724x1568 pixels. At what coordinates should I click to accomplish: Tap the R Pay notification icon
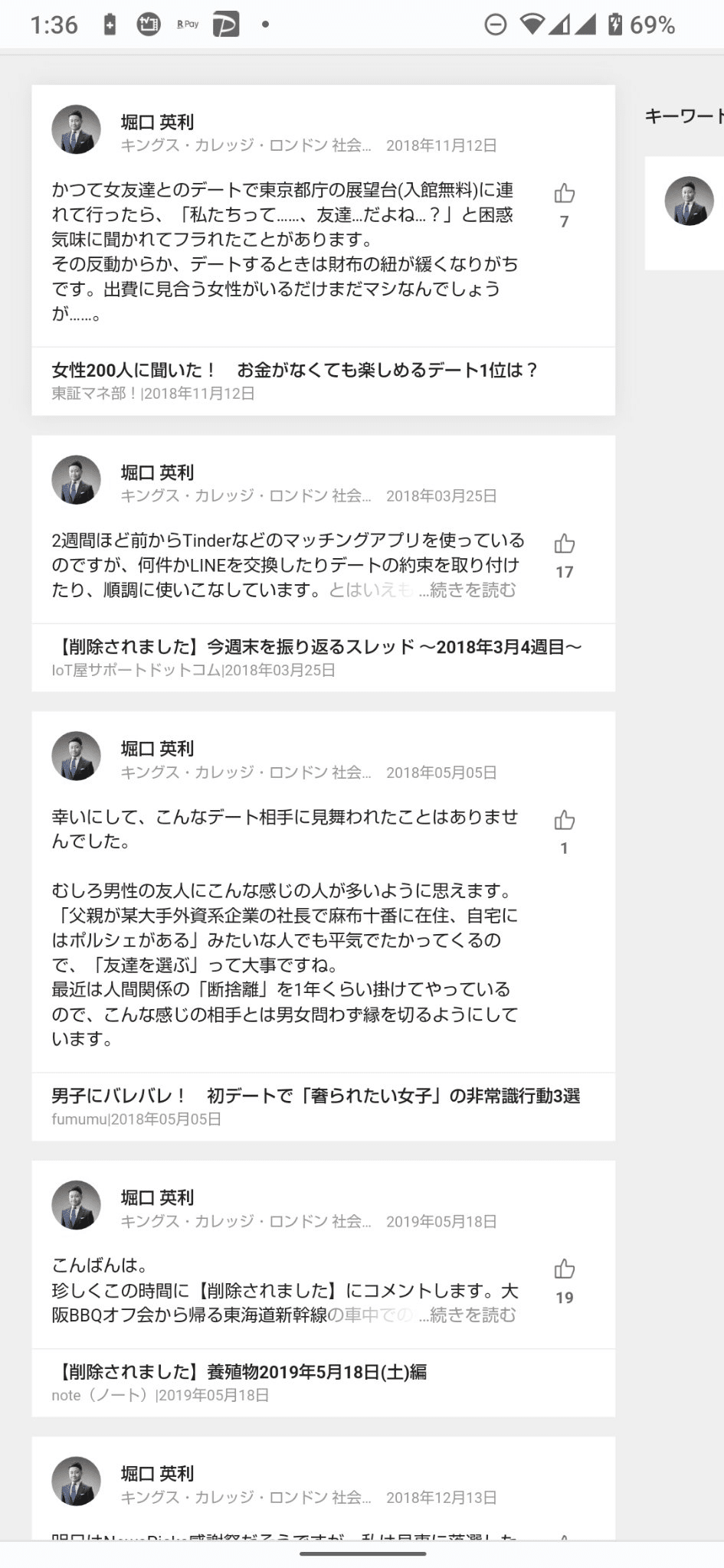[x=186, y=25]
